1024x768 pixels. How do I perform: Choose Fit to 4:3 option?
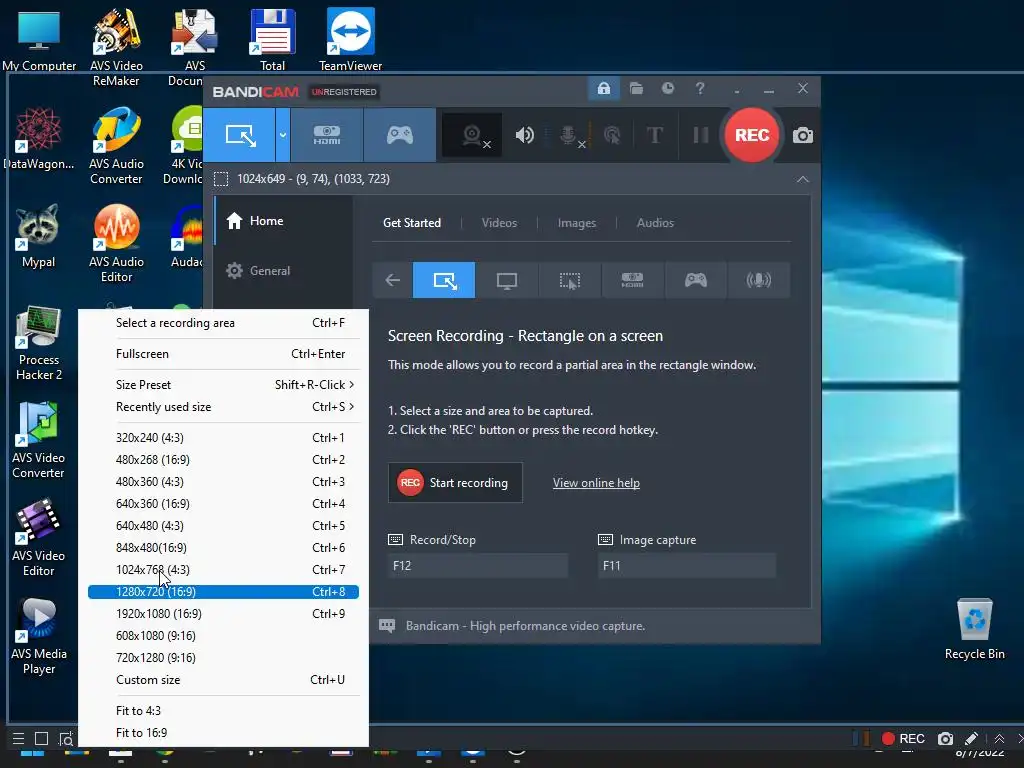pyautogui.click(x=223, y=711)
